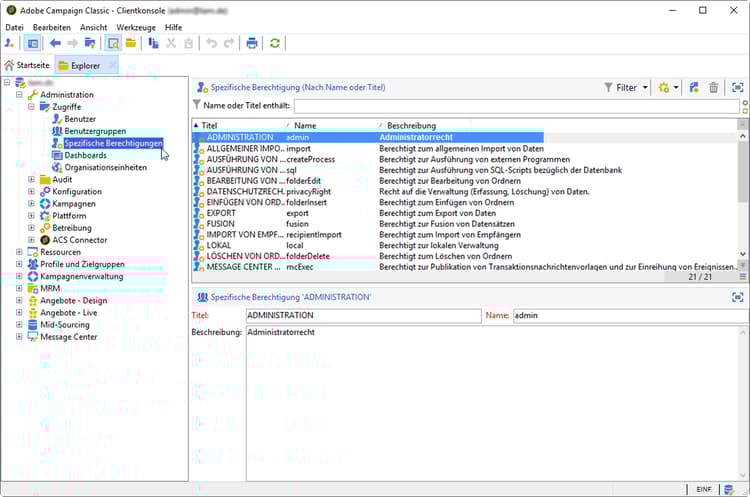Close the Explorer tab
This screenshot has width=750, height=497.
112,65
